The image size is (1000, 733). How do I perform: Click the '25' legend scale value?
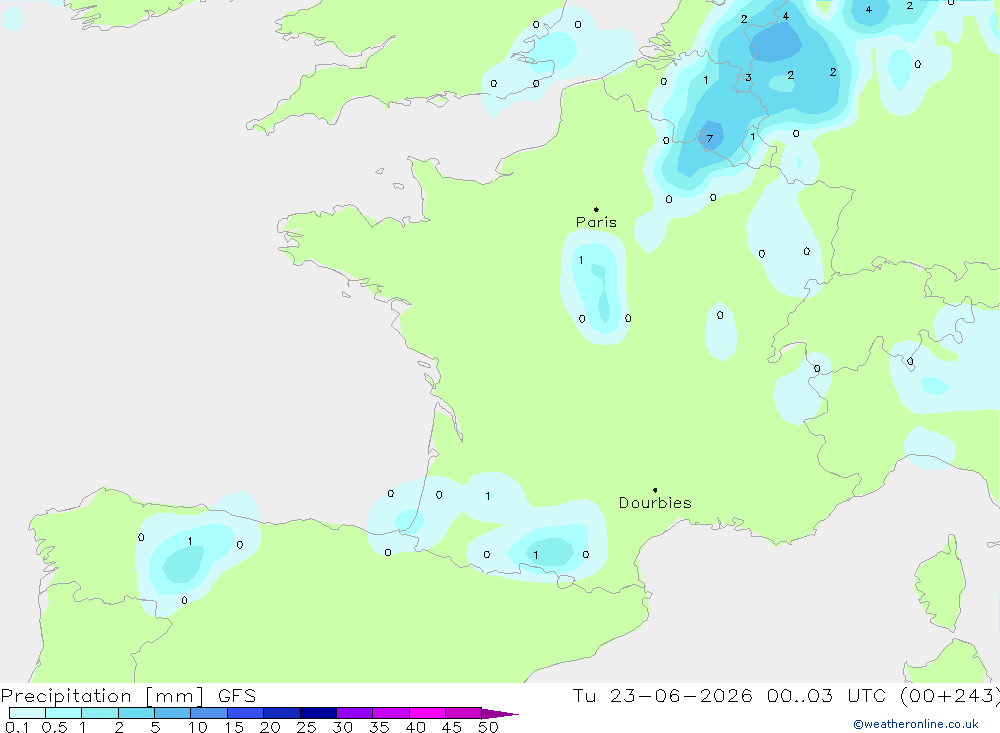click(306, 727)
